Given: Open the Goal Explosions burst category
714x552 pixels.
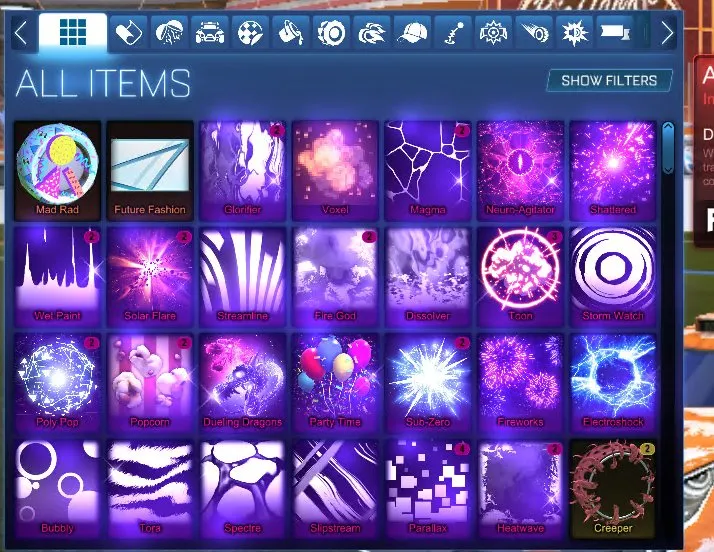Looking at the screenshot, I should (574, 33).
